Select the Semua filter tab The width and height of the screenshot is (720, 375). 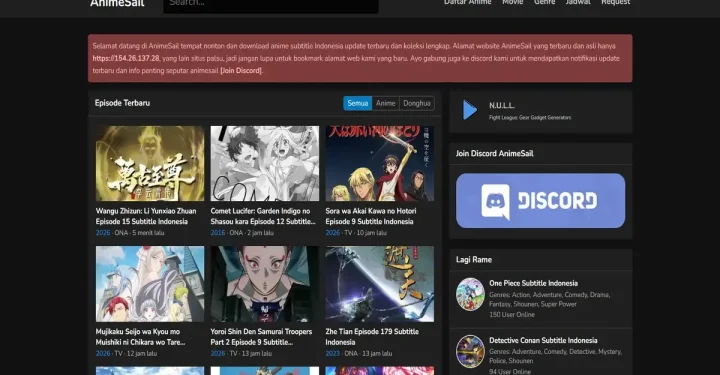pos(358,103)
